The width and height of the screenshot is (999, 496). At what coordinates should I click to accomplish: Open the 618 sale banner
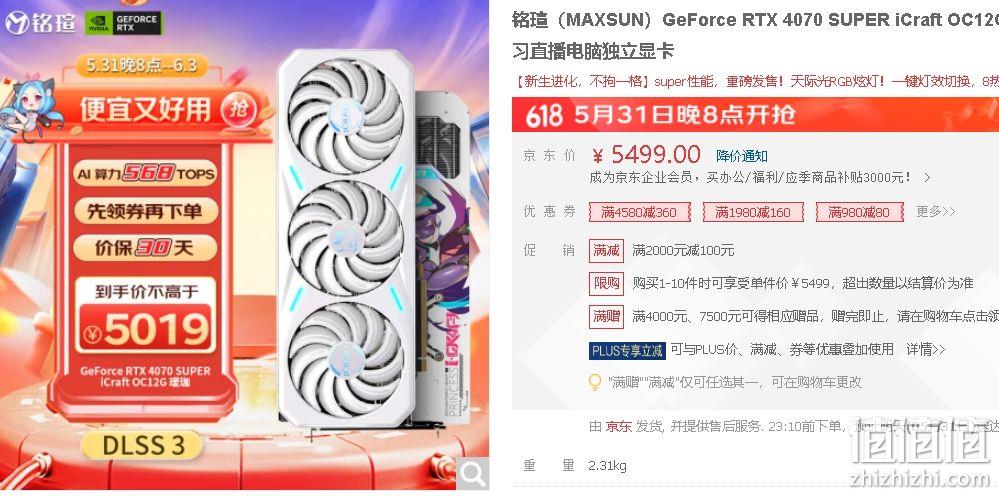click(x=755, y=115)
